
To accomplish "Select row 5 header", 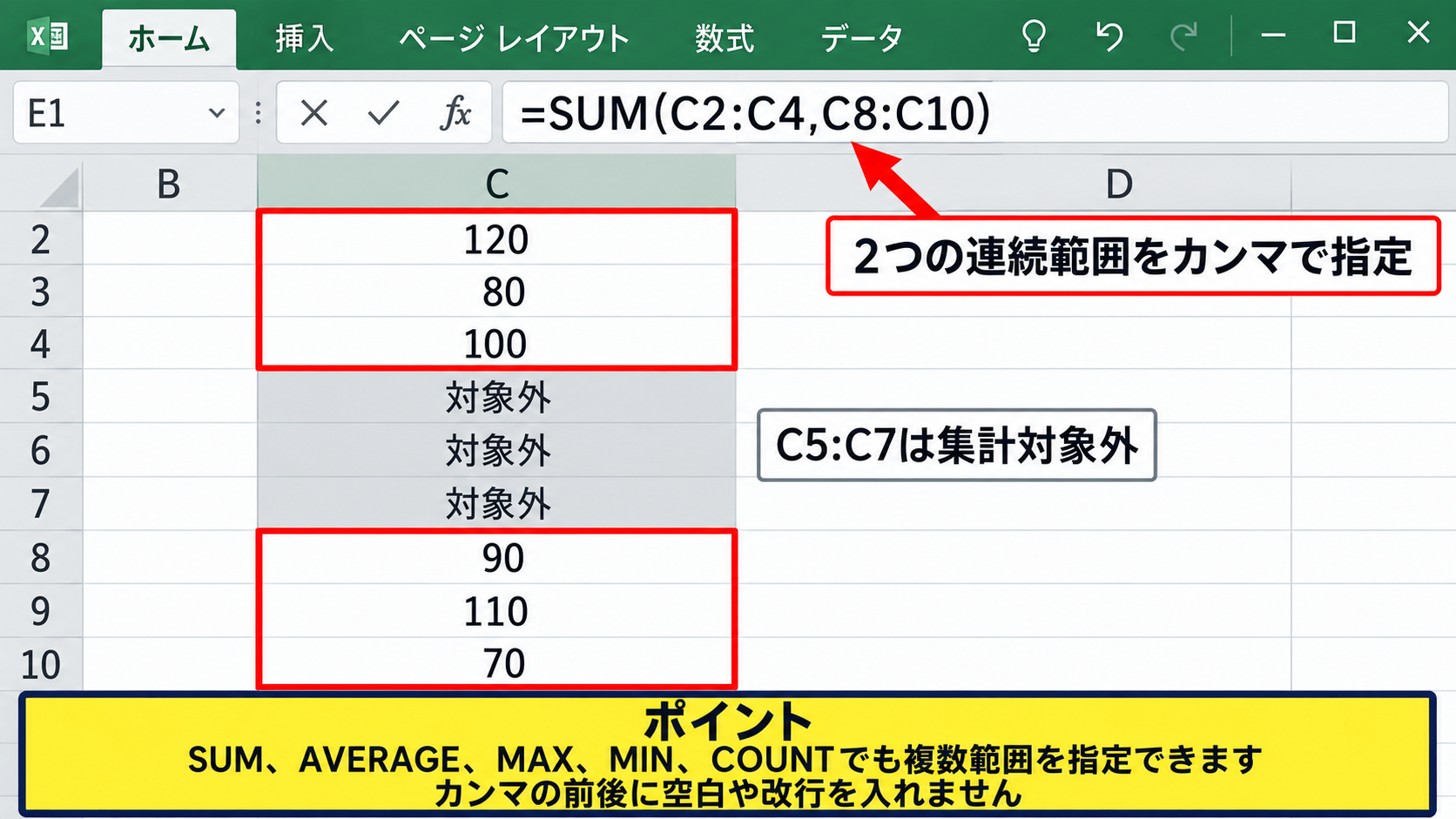I will [x=41, y=396].
